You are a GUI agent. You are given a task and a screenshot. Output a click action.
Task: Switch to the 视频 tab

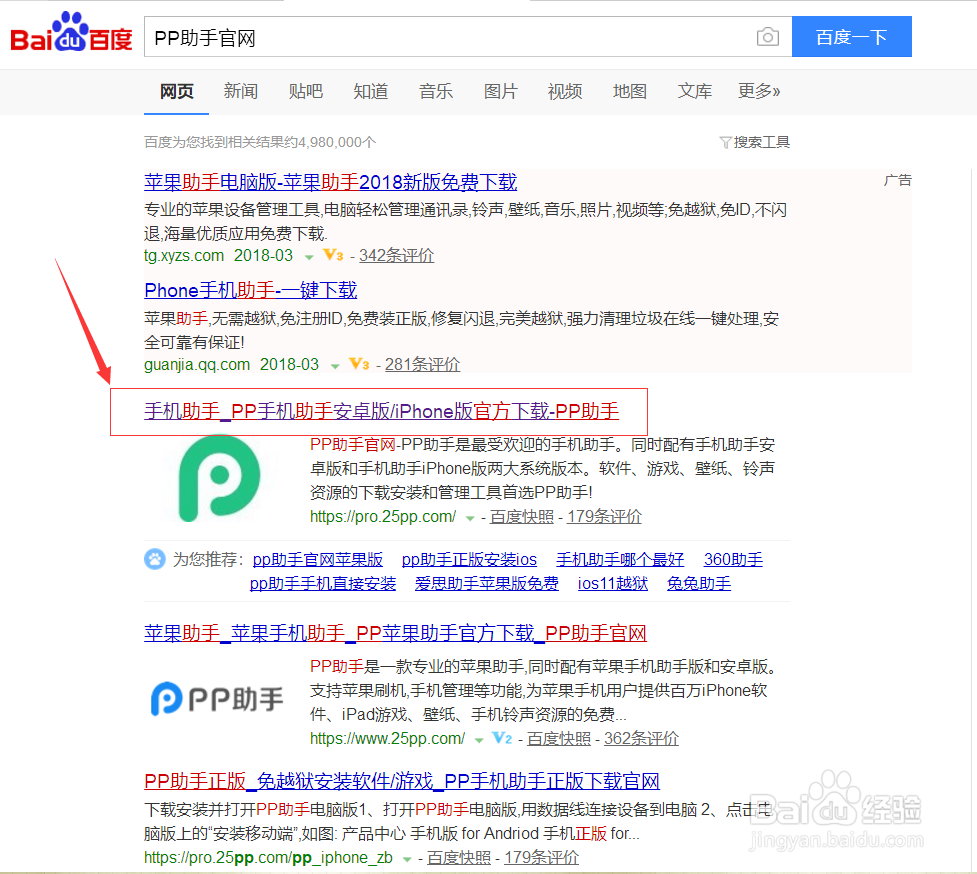click(565, 92)
